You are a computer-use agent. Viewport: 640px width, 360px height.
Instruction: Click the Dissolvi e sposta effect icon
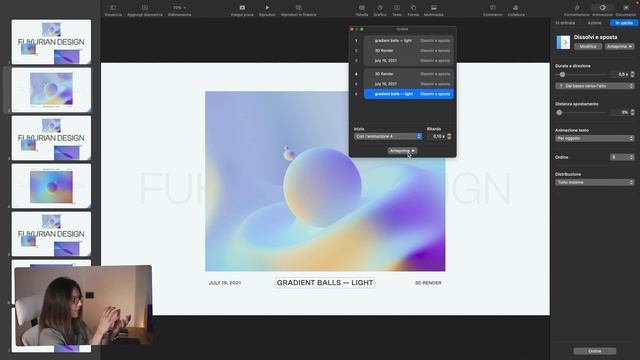(563, 42)
